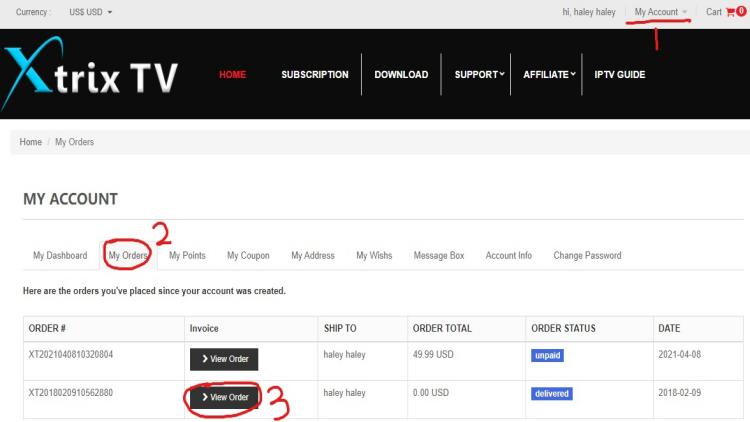Expand the SUPPORT menu
This screenshot has width=750, height=422.
[x=479, y=75]
